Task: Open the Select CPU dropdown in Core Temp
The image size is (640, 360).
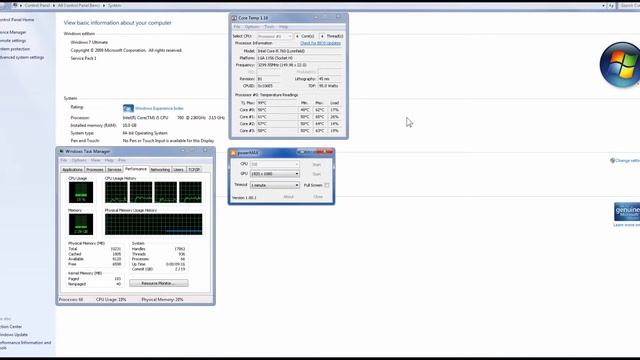Action: 274,36
